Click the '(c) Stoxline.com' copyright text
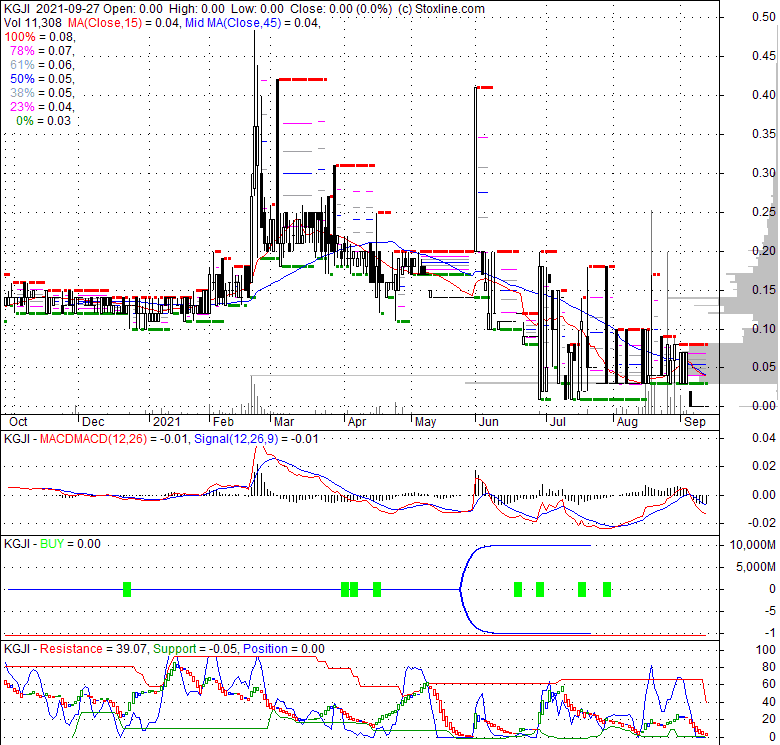The height and width of the screenshot is (745, 780). click(441, 9)
